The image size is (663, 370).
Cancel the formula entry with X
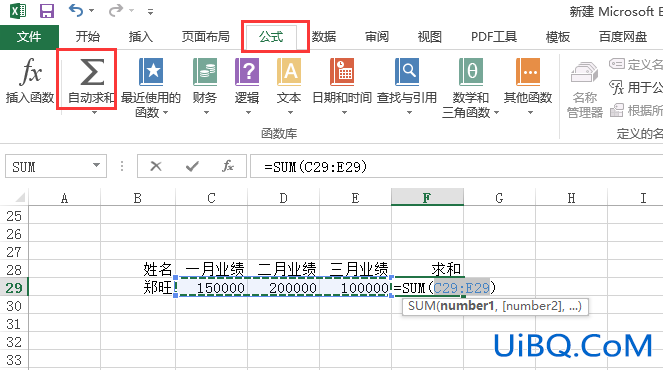(156, 166)
